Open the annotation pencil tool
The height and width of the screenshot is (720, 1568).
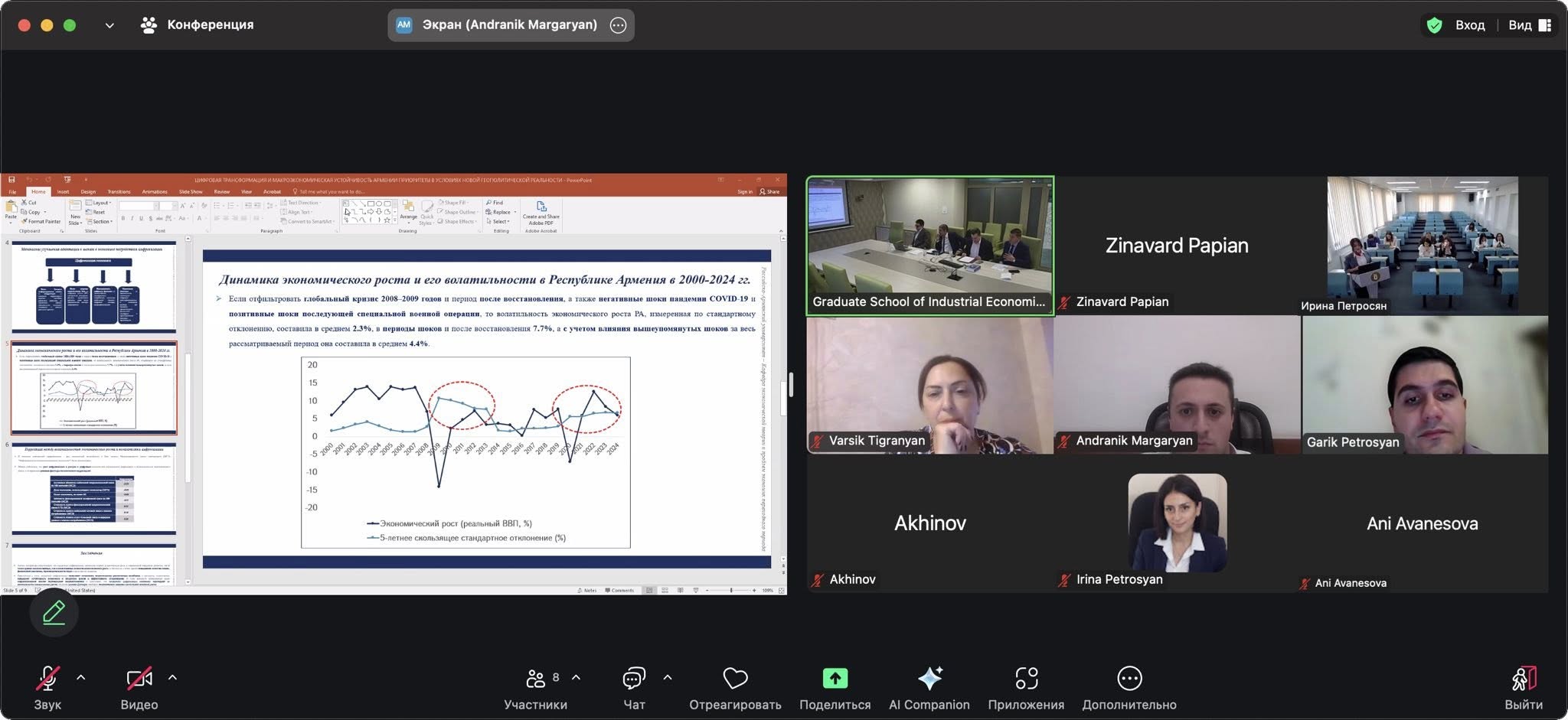[x=54, y=612]
